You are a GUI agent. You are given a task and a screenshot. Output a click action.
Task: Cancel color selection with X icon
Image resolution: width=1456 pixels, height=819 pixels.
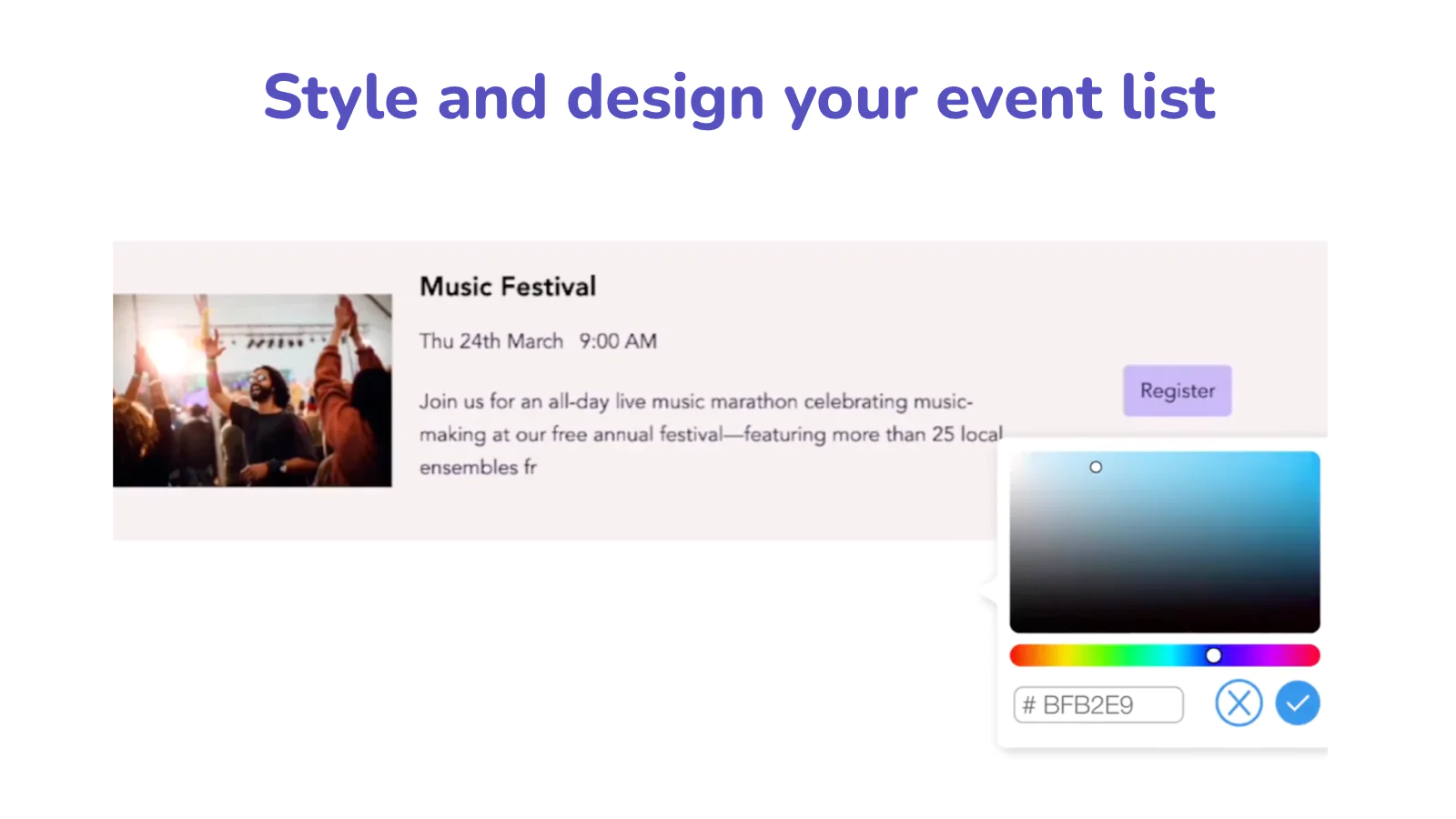pos(1239,703)
